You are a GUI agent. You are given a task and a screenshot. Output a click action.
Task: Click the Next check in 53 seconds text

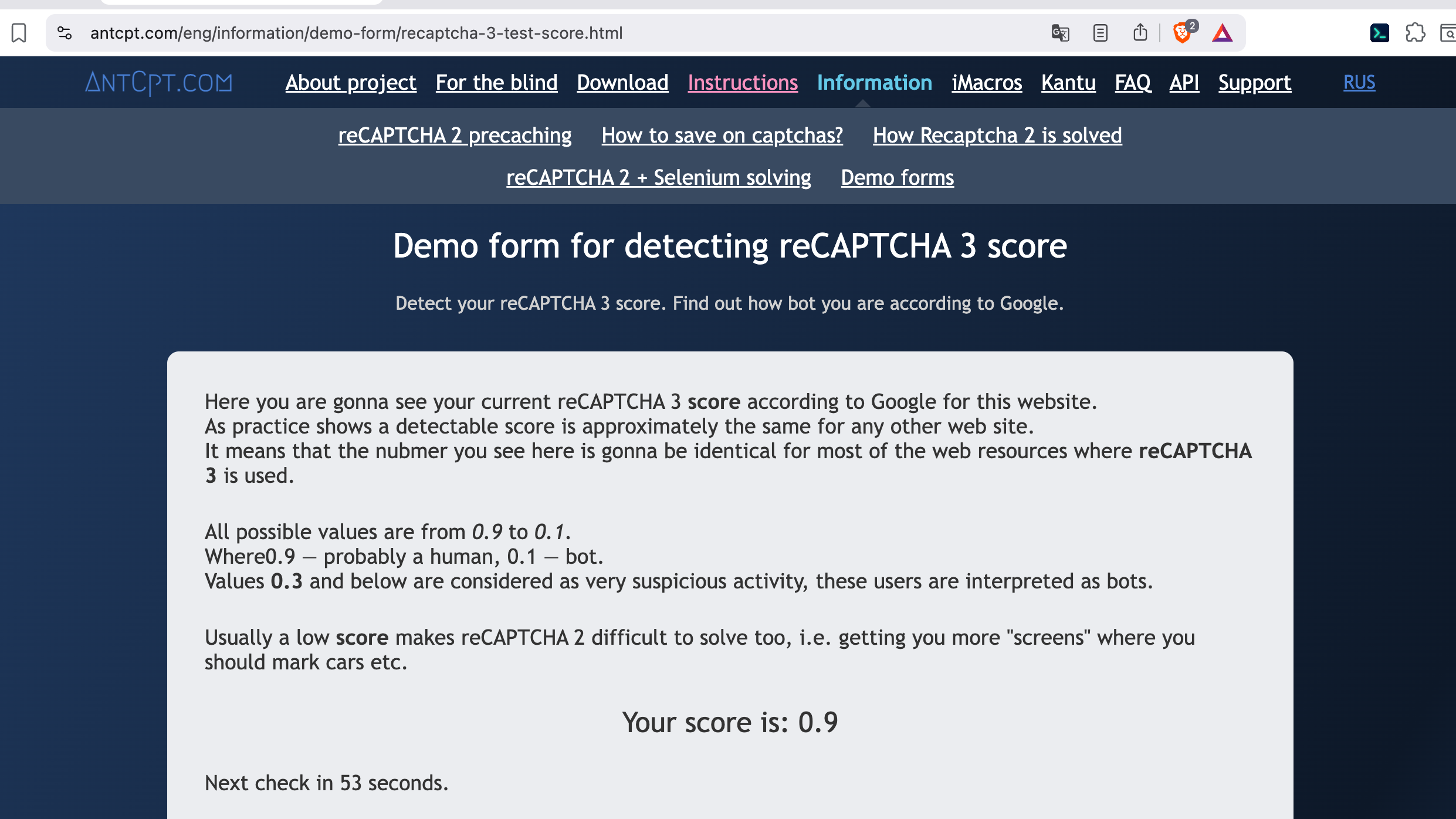[327, 783]
